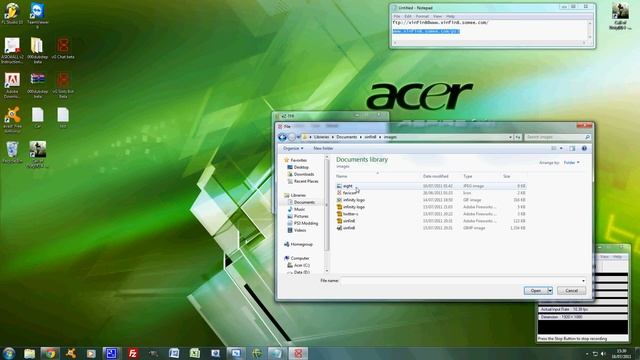
Task: Open the Organize dropdown menu
Action: coord(293,148)
